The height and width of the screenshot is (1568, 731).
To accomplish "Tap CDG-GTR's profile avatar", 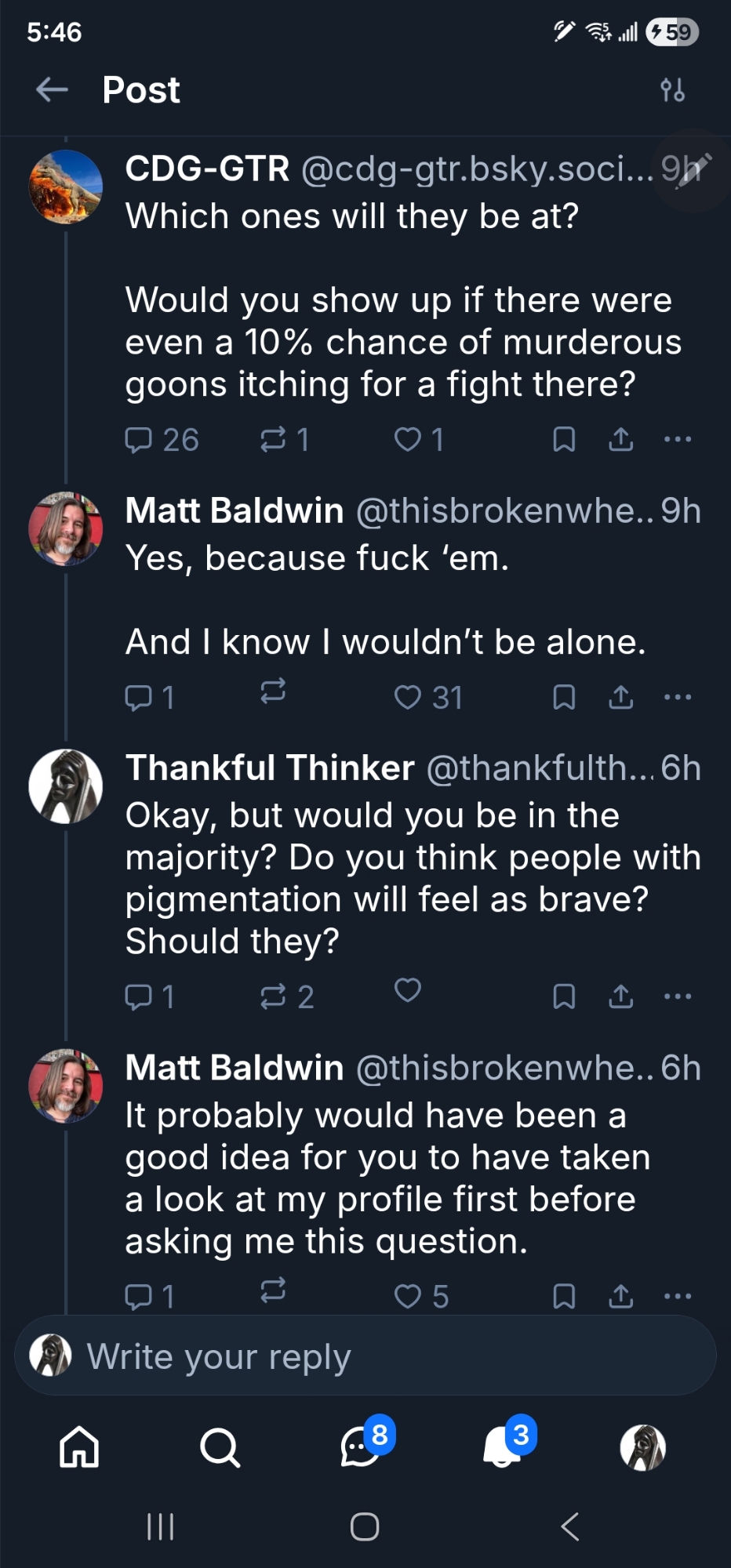I will pyautogui.click(x=66, y=187).
